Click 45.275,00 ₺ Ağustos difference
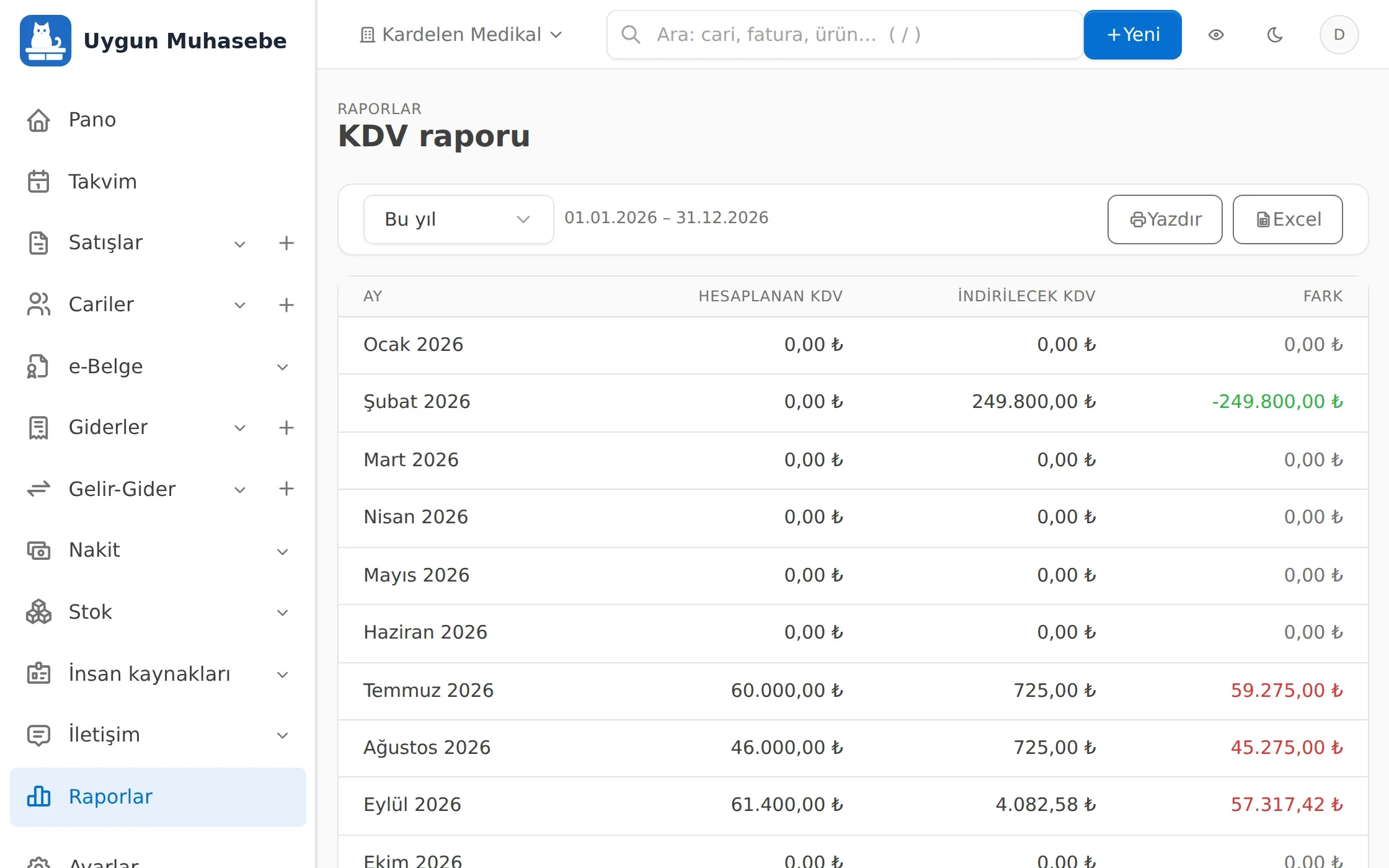The height and width of the screenshot is (868, 1389). pyautogui.click(x=1287, y=748)
